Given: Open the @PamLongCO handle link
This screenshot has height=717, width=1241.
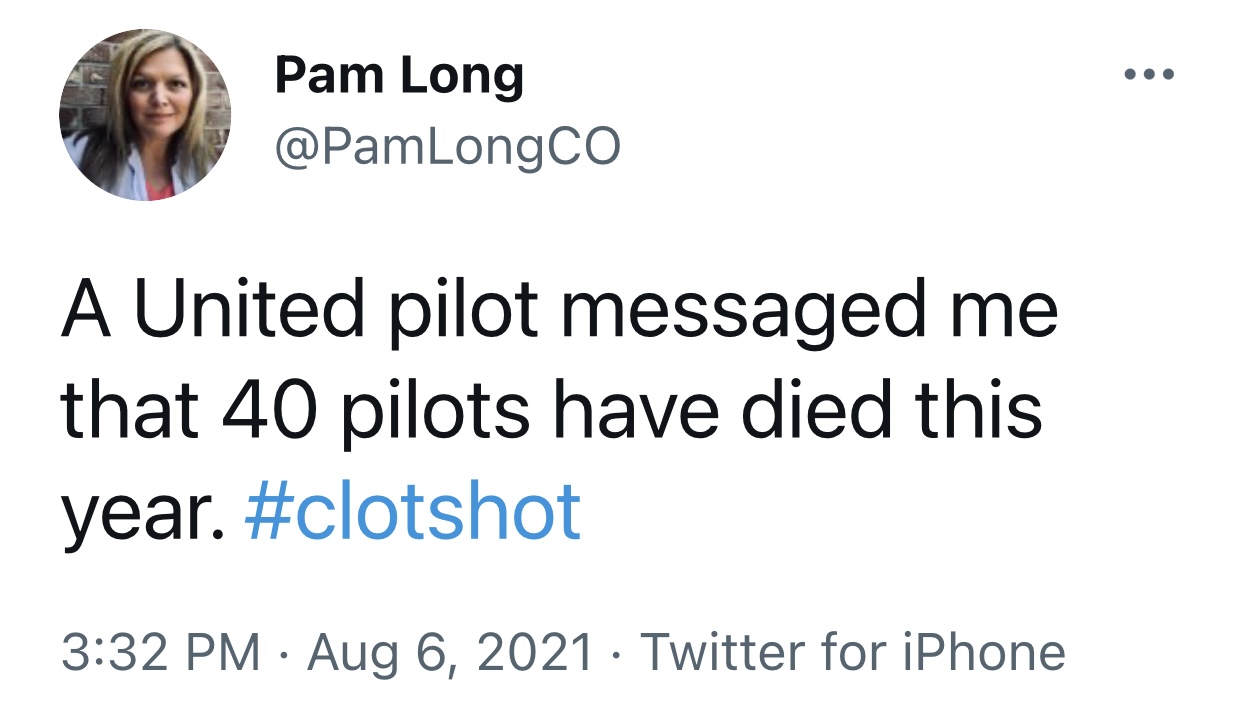Looking at the screenshot, I should (447, 147).
